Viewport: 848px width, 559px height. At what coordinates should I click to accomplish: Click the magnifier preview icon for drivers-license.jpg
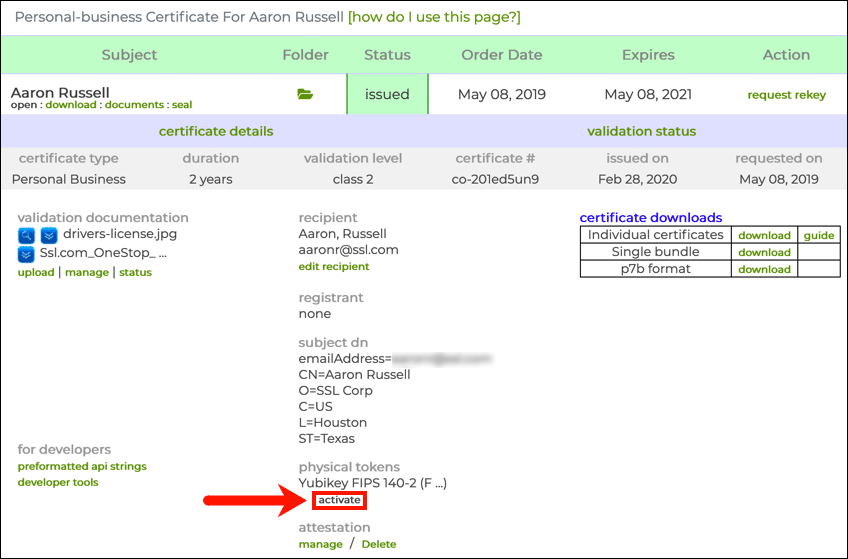[x=27, y=236]
